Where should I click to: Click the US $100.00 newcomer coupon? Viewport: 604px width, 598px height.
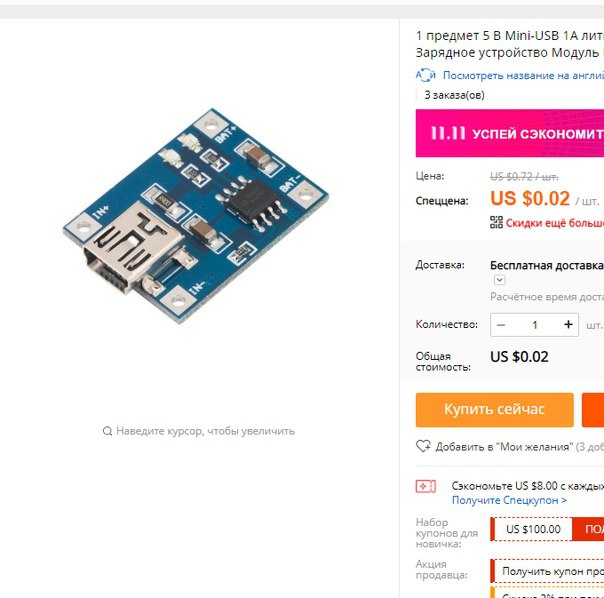533,529
